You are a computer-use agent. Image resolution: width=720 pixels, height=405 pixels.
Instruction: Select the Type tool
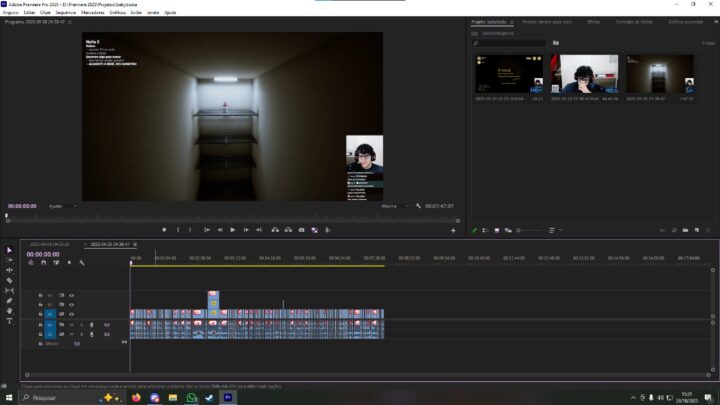10,320
